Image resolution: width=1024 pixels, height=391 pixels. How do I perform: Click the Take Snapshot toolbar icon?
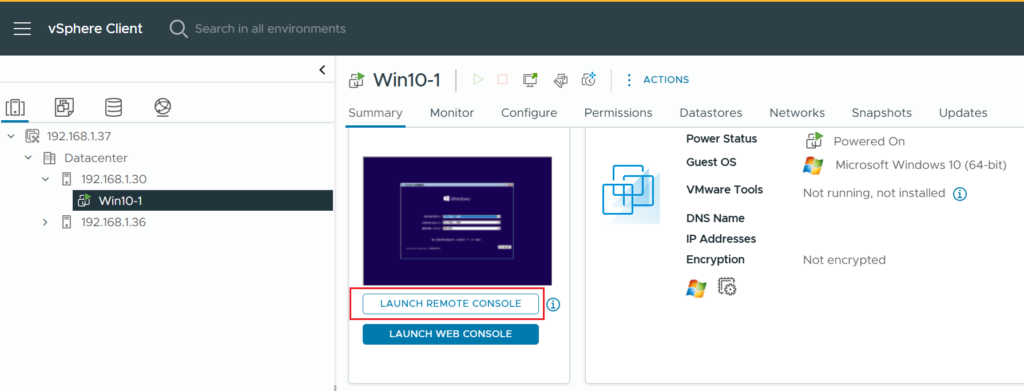tap(588, 80)
